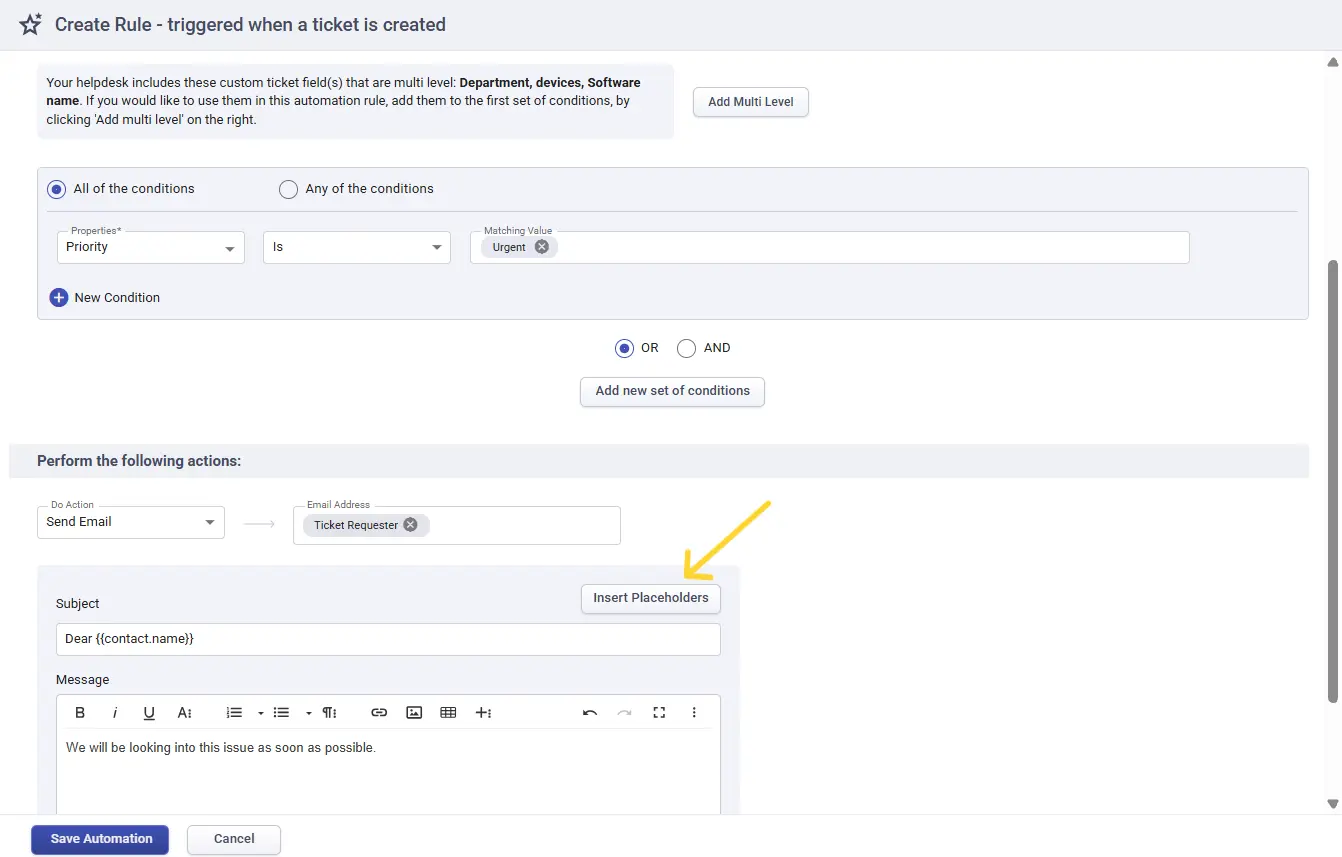Click in the Email Address field

click(457, 525)
